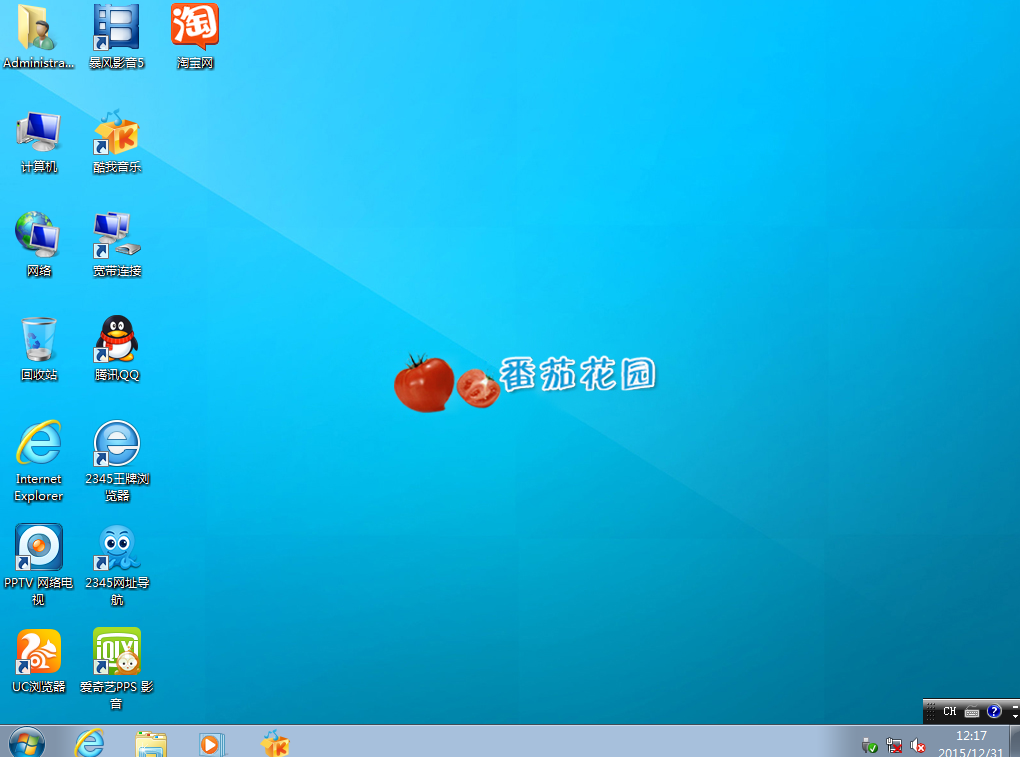1020x757 pixels.
Task: Click the CH input language button
Action: click(x=950, y=711)
